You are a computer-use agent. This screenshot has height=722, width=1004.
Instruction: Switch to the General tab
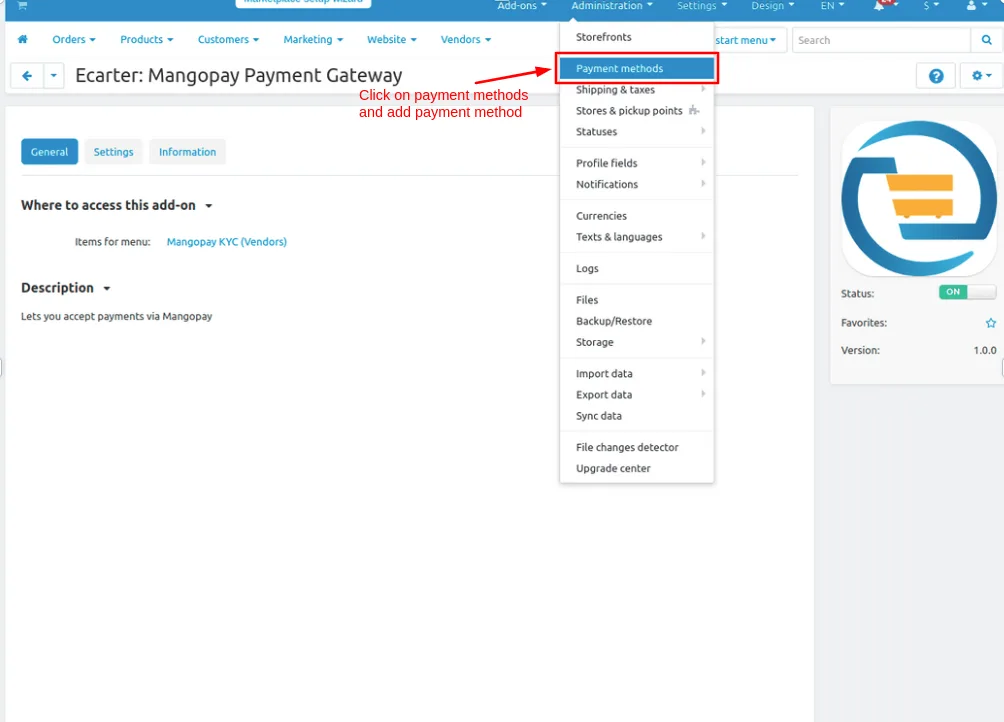[49, 152]
